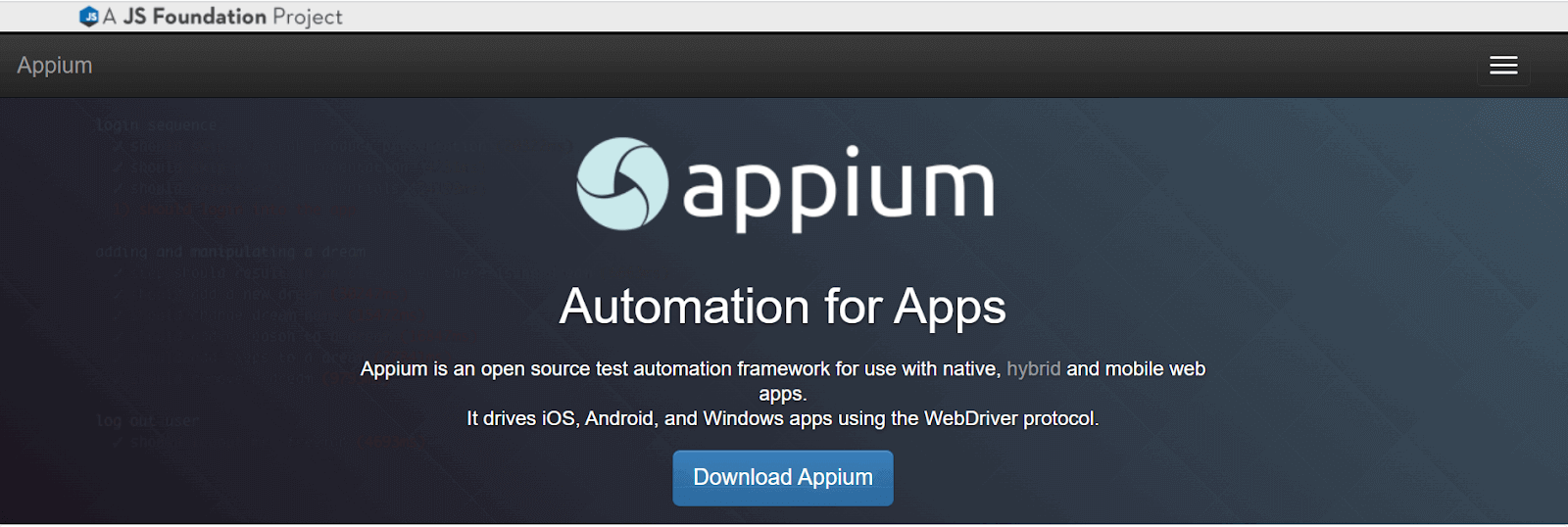Click the faded "login sequence" background text
1568x527 pixels.
click(156, 125)
